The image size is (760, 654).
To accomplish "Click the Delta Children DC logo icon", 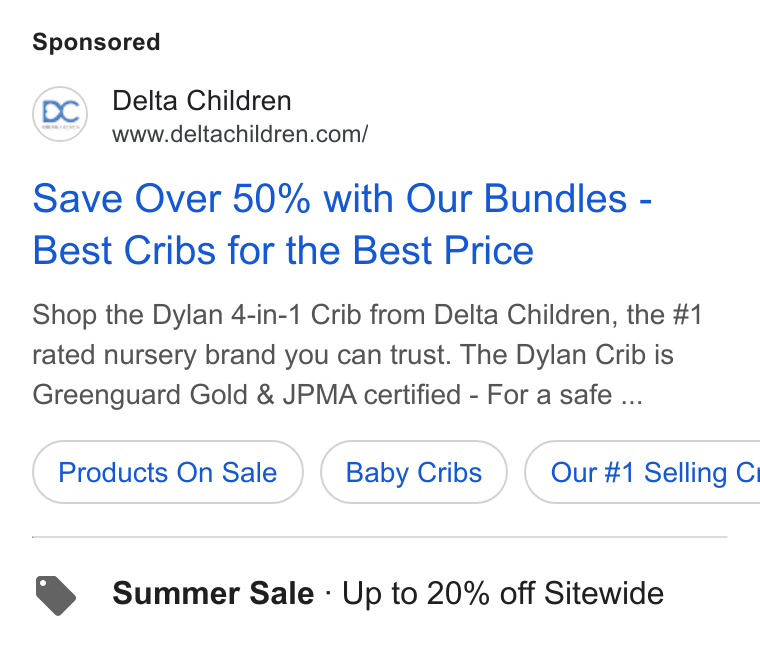I will point(60,114).
